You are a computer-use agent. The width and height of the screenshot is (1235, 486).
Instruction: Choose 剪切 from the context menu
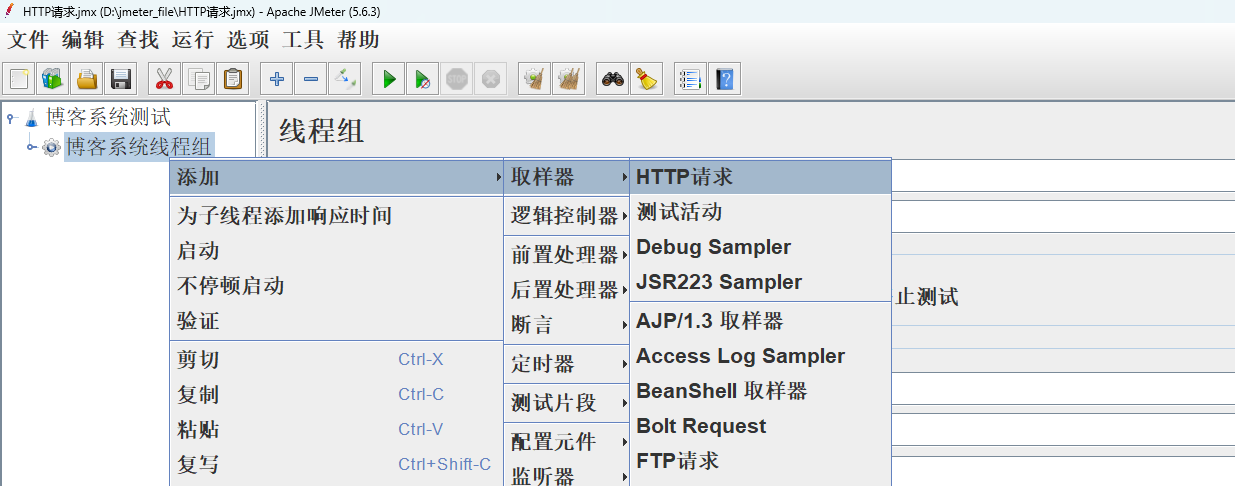tap(336, 360)
